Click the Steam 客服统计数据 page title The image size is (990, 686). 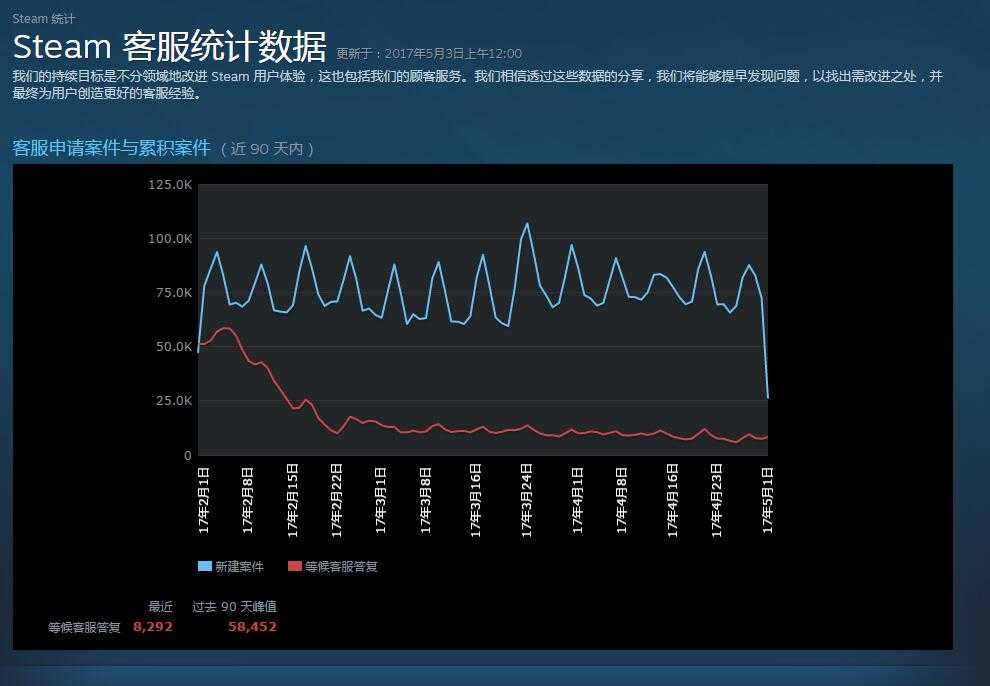[x=169, y=47]
